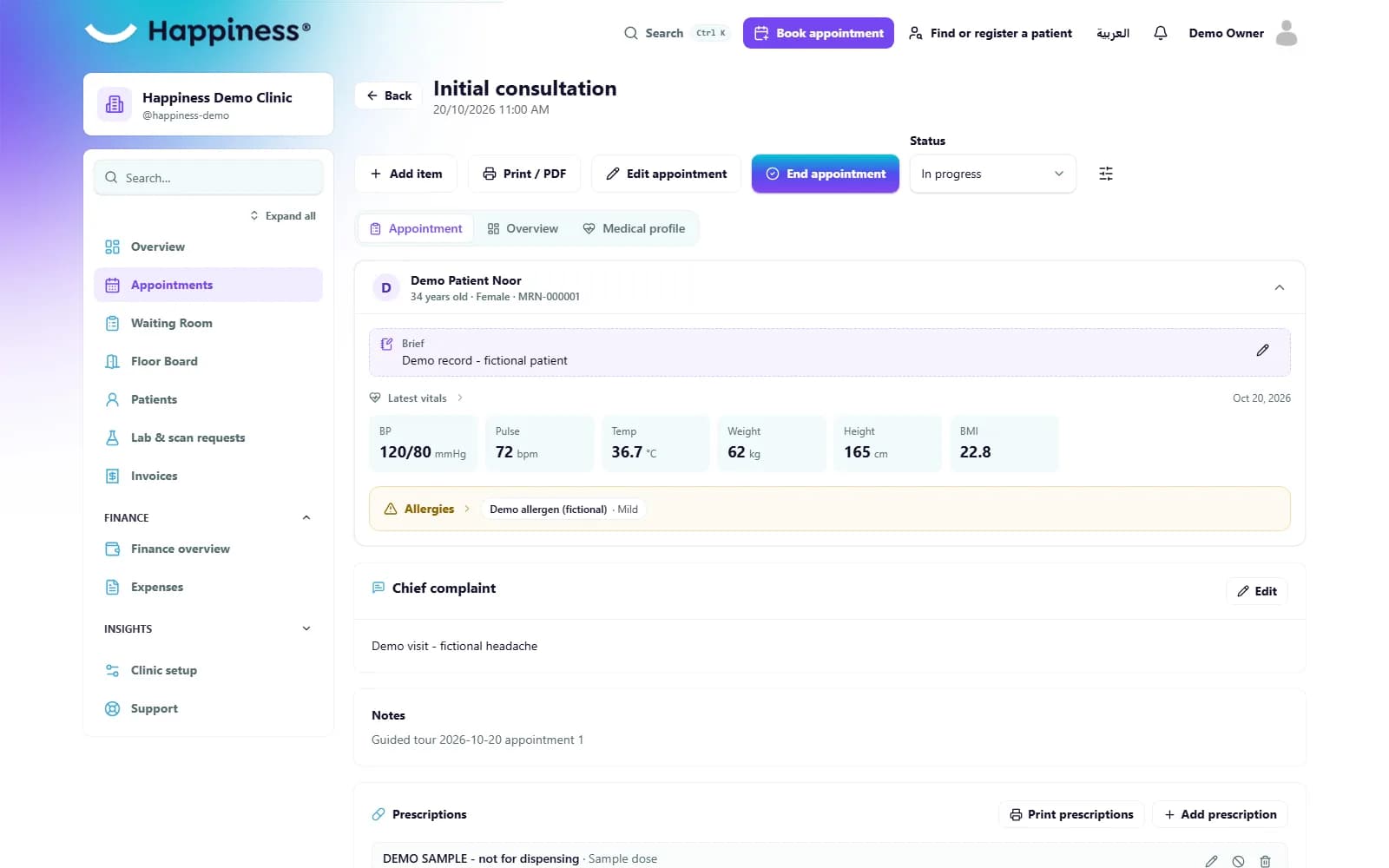Screen dimensions: 1389x868
Task: Click the Temp 36.7 °C card
Action: point(656,444)
